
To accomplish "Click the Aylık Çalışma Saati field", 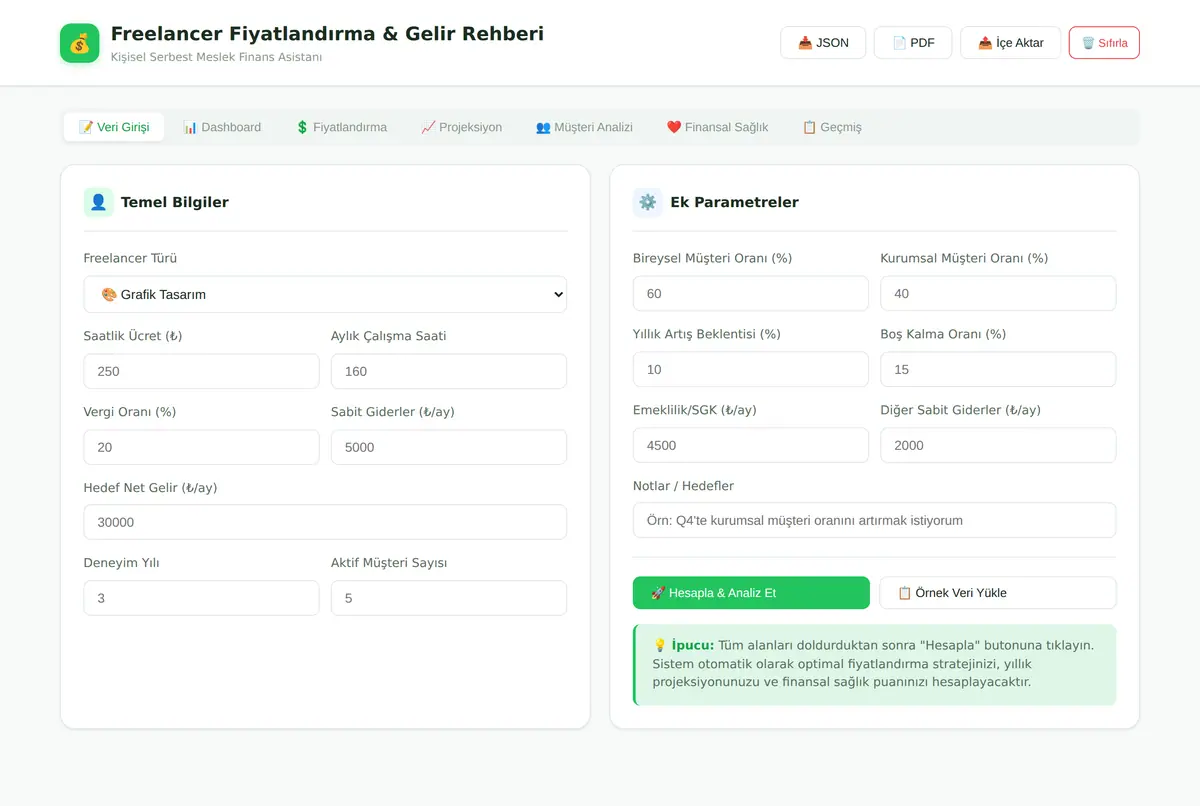I will pos(449,371).
